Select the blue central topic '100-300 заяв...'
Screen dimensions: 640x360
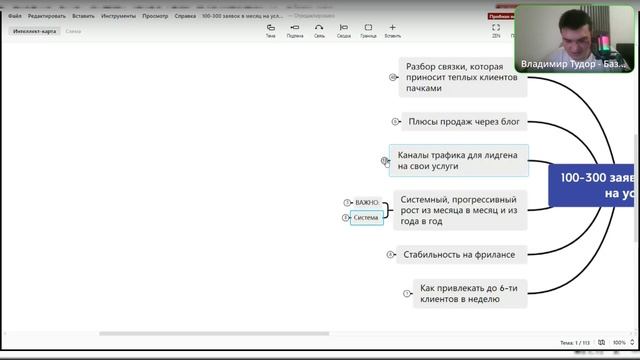point(592,185)
